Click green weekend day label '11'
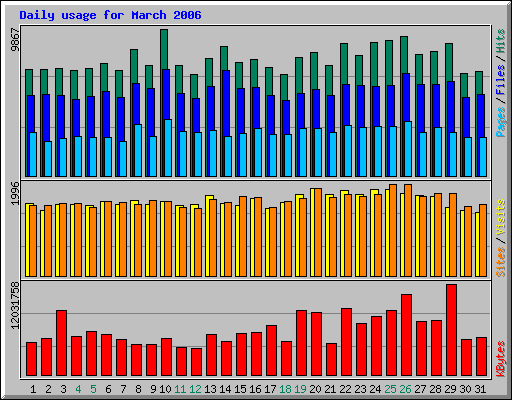Screen dimensions: 512x400 [x=180, y=389]
